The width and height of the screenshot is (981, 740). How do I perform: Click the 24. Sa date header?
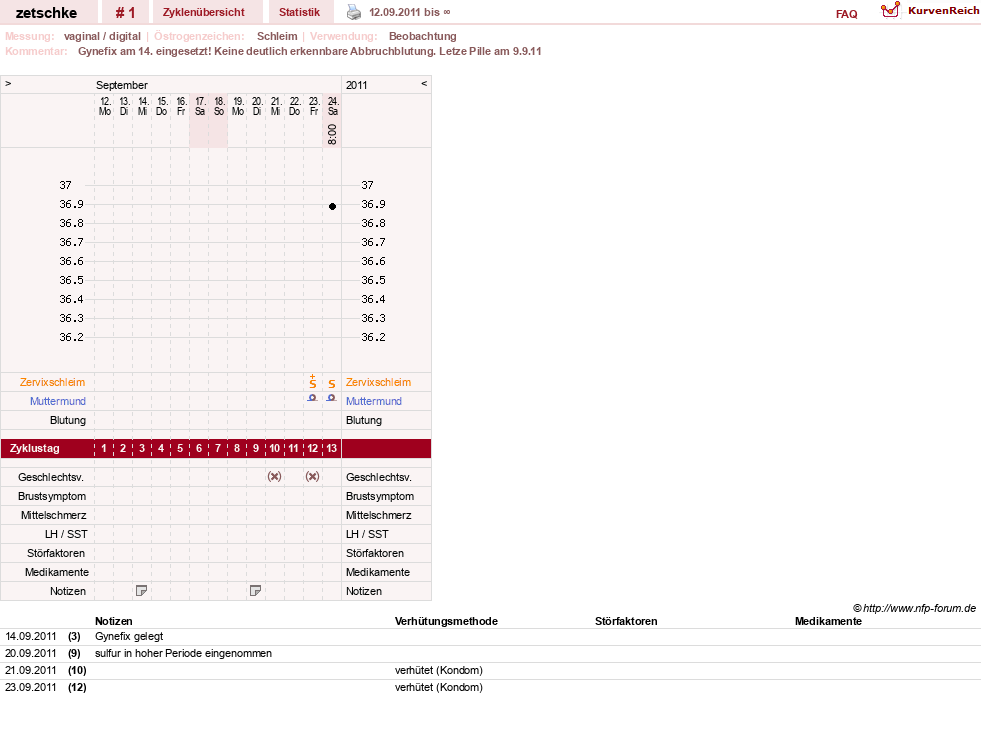[333, 106]
